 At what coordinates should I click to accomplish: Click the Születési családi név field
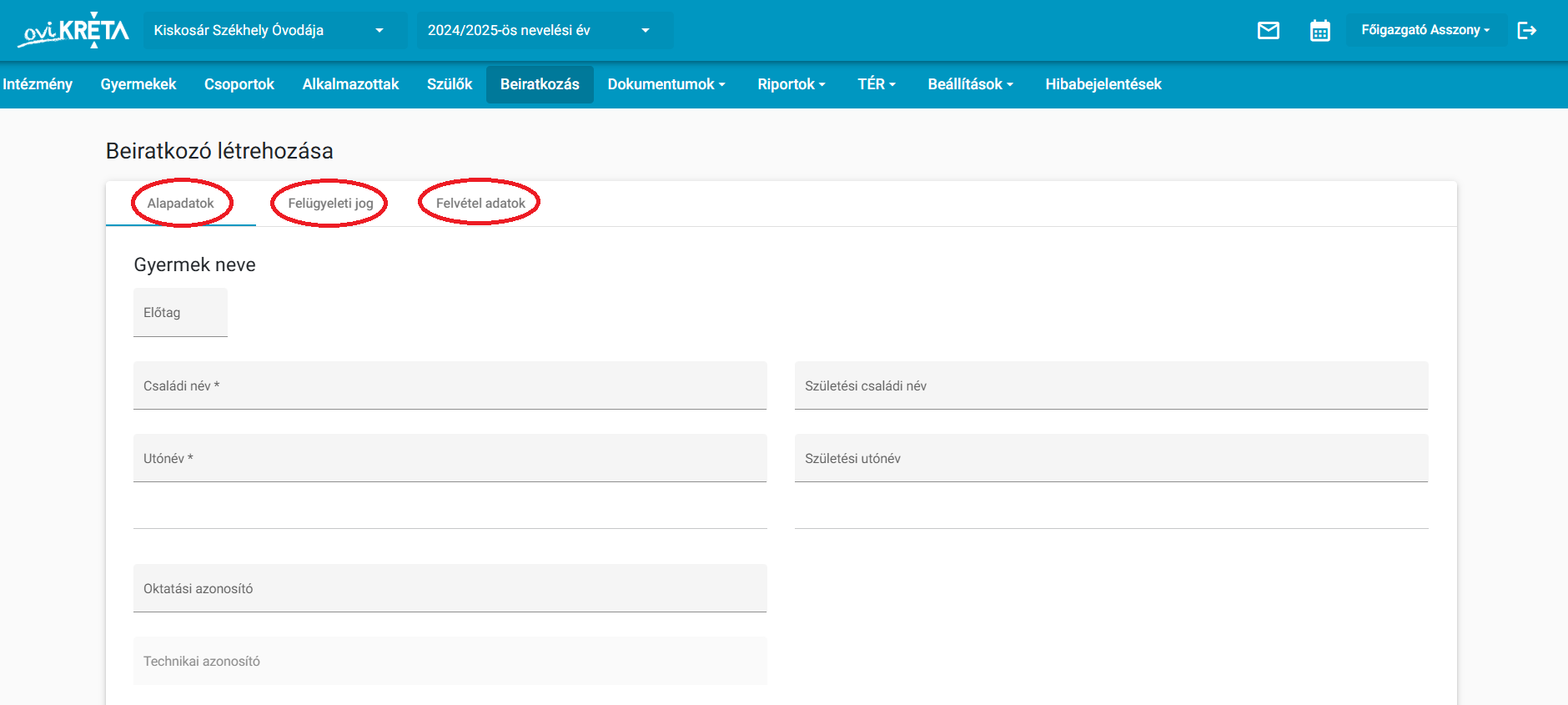1111,385
